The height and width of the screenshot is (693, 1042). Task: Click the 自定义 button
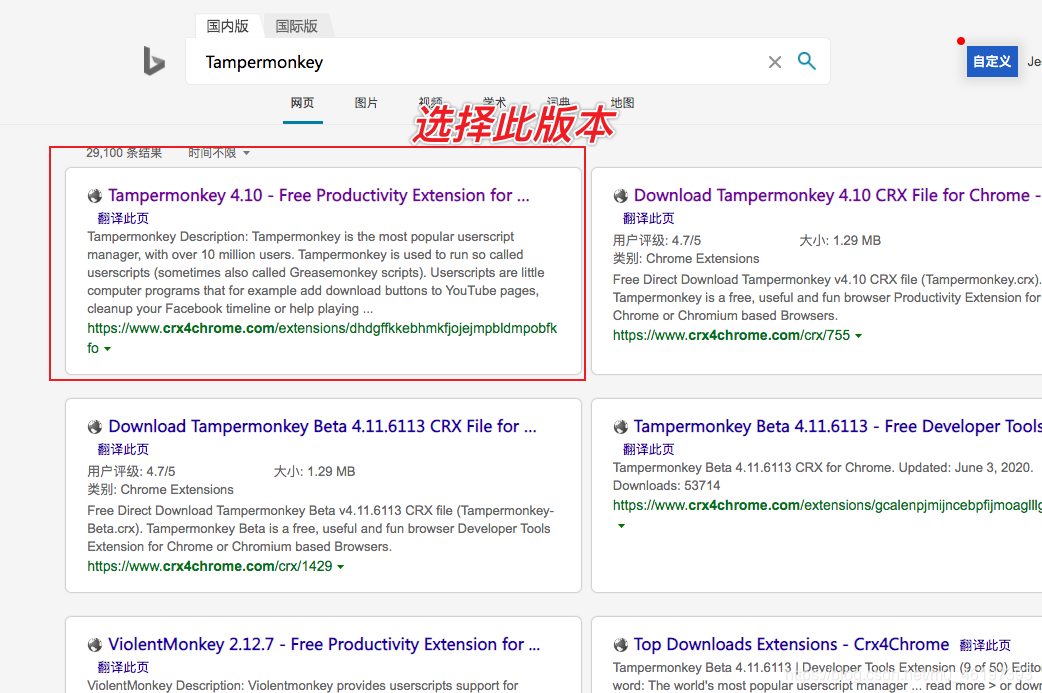(991, 62)
